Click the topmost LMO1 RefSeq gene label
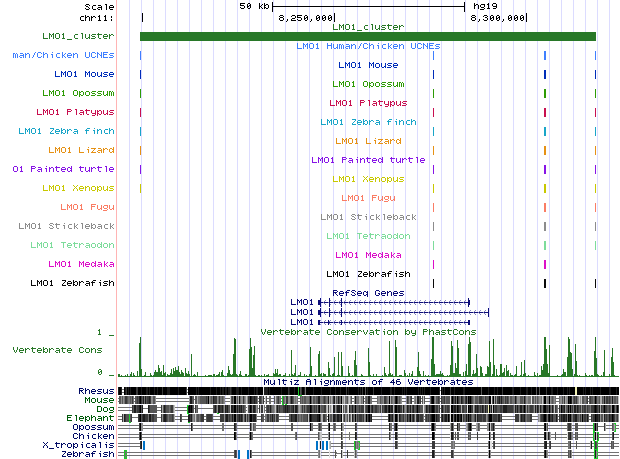 tap(301, 301)
